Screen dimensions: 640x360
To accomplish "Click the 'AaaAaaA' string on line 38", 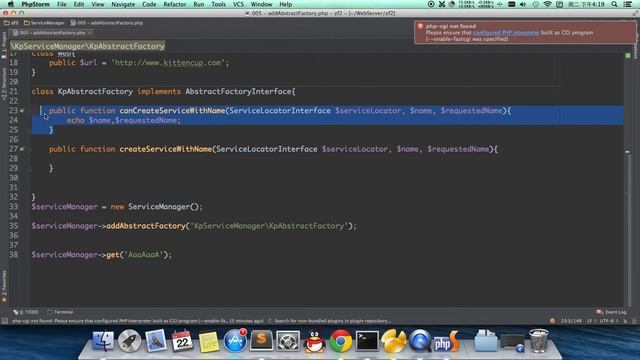I will [143, 255].
